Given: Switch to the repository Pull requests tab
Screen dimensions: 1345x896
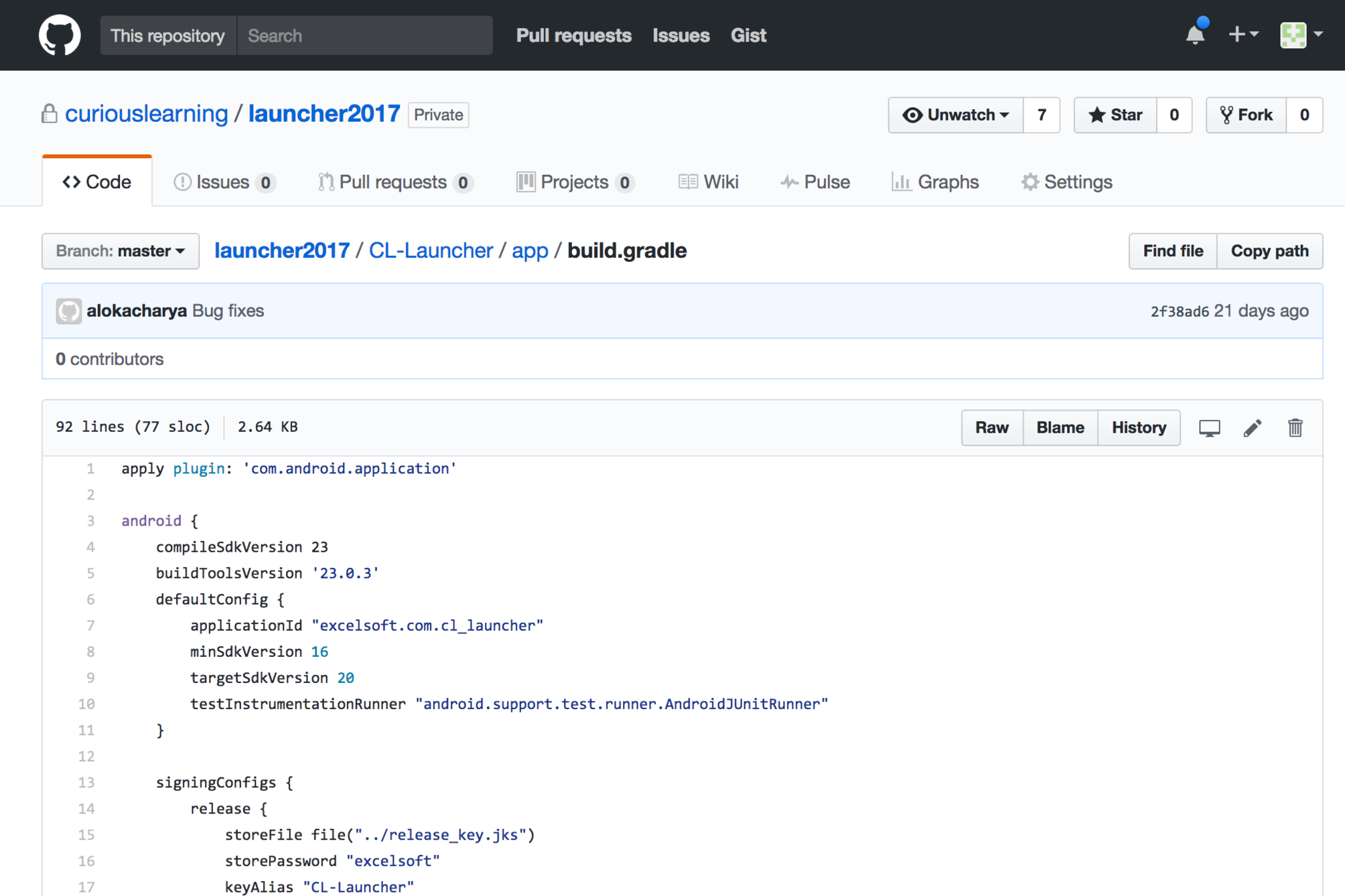Looking at the screenshot, I should point(395,182).
